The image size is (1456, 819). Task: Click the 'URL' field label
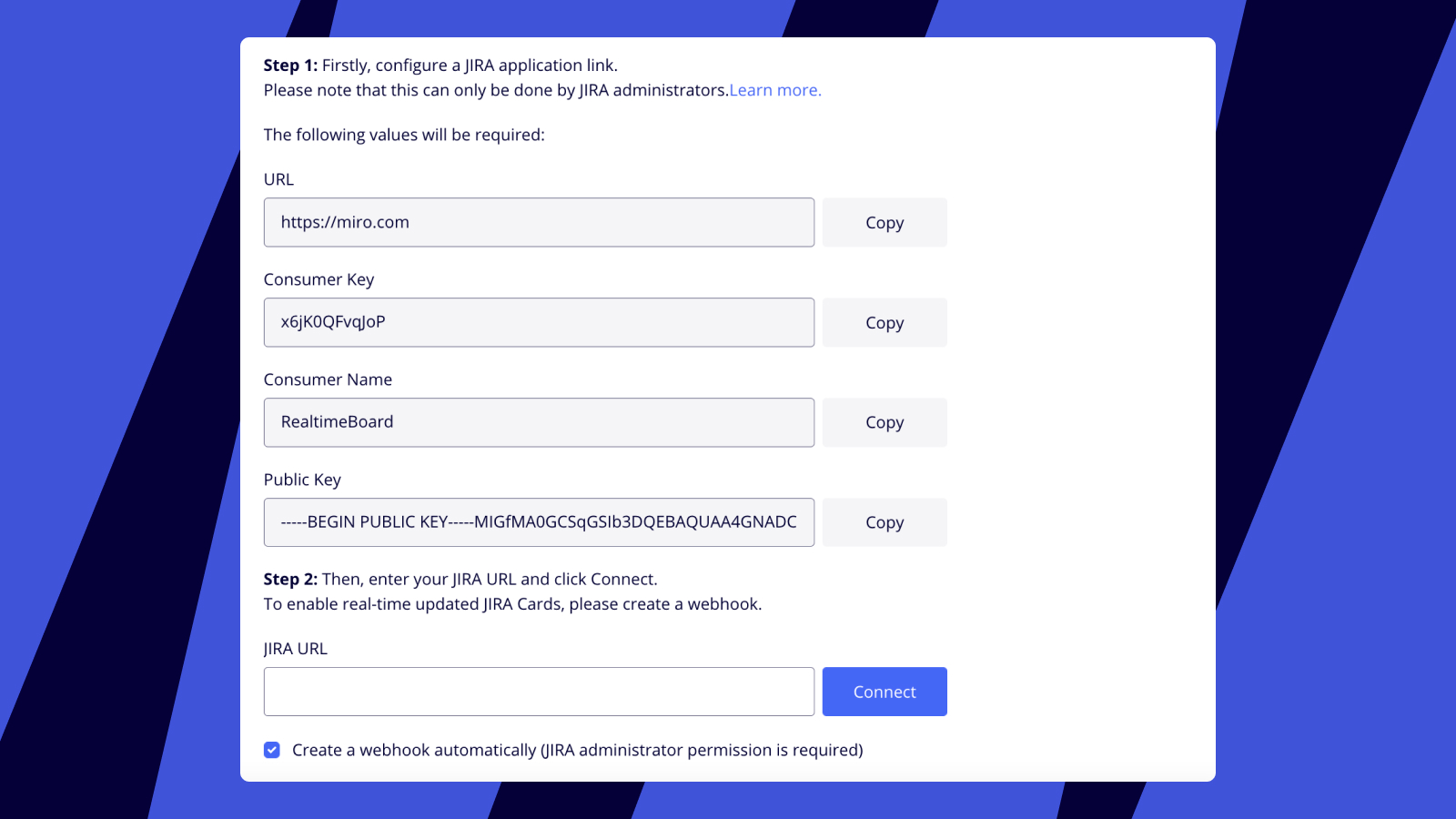(x=278, y=179)
